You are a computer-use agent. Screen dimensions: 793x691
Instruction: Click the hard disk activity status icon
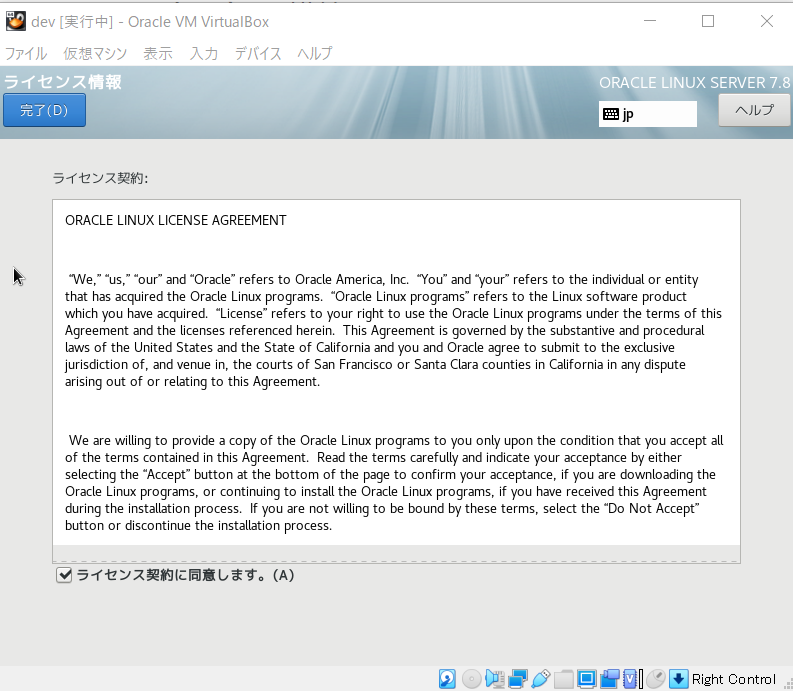tap(447, 678)
